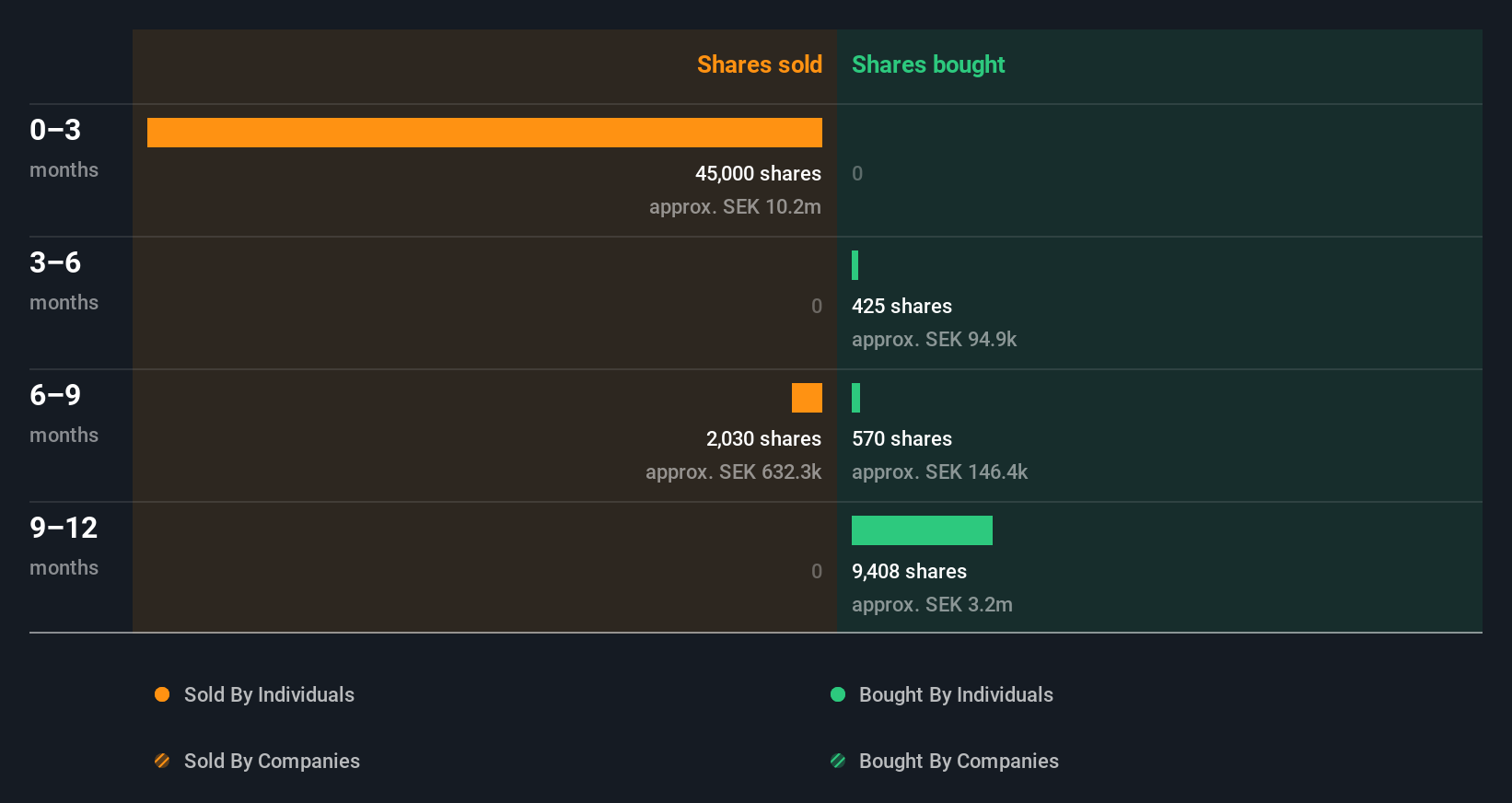The height and width of the screenshot is (803, 1512).
Task: Click the green Bought By Individuals legend dot
Action: coord(838,694)
